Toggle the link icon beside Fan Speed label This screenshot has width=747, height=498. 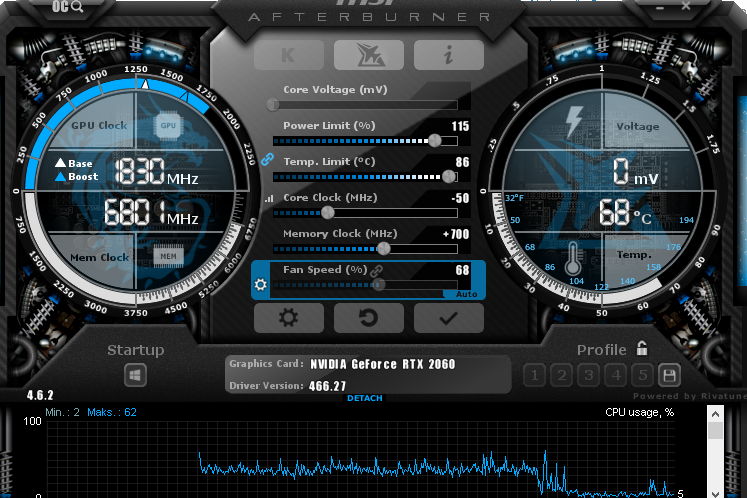376,271
